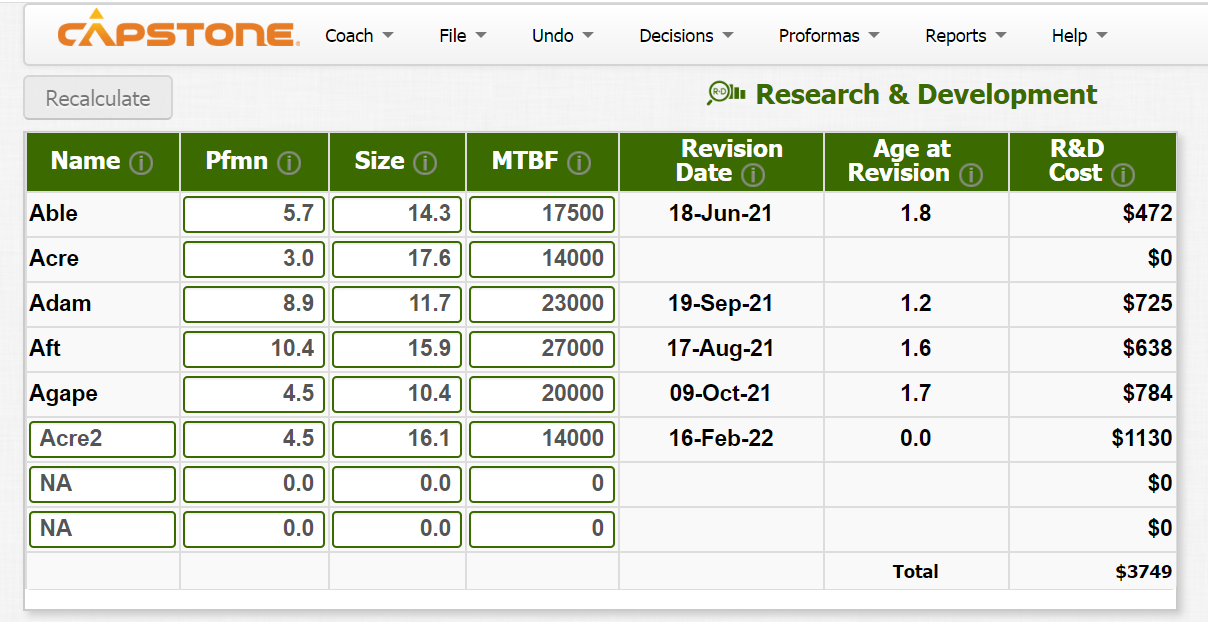Viewport: 1208px width, 622px height.
Task: Click the info icon beside Revision Date
Action: pos(754,175)
